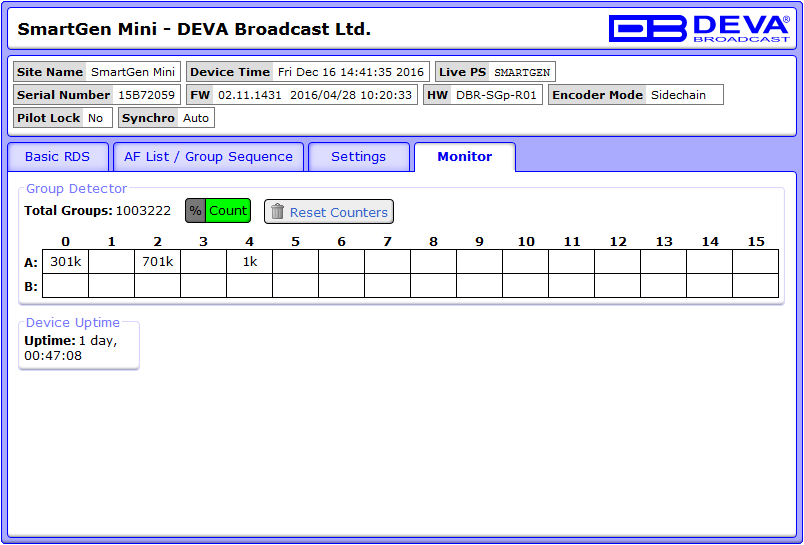This screenshot has width=804, height=545.
Task: Select the Monitor tab
Action: point(465,157)
